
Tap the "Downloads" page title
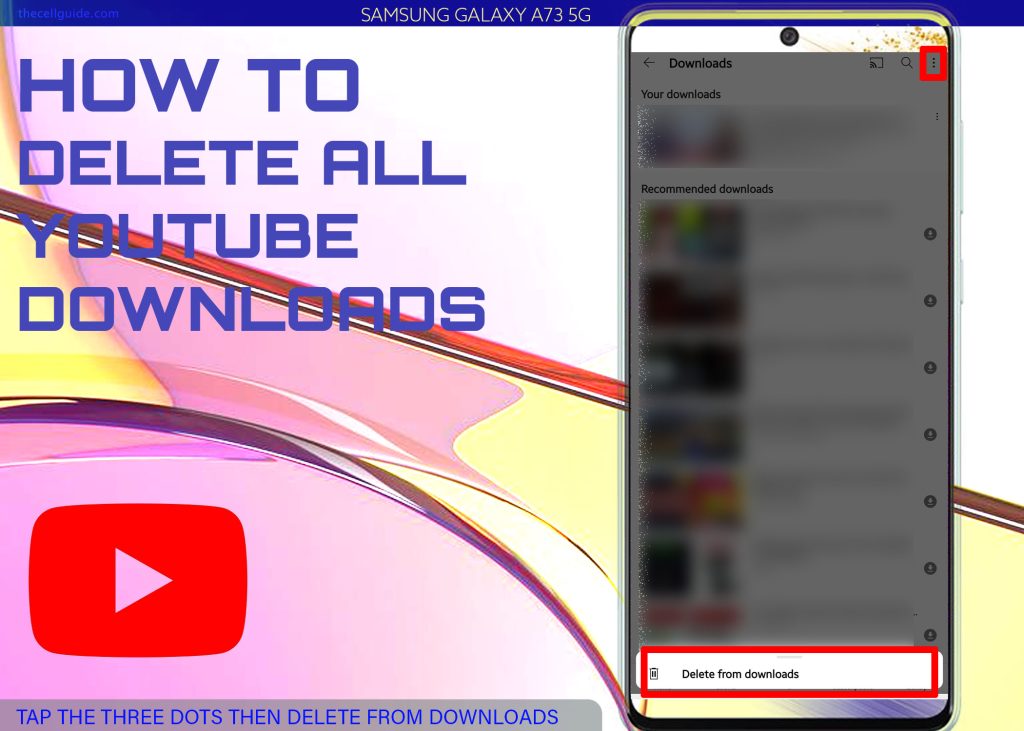(x=700, y=63)
